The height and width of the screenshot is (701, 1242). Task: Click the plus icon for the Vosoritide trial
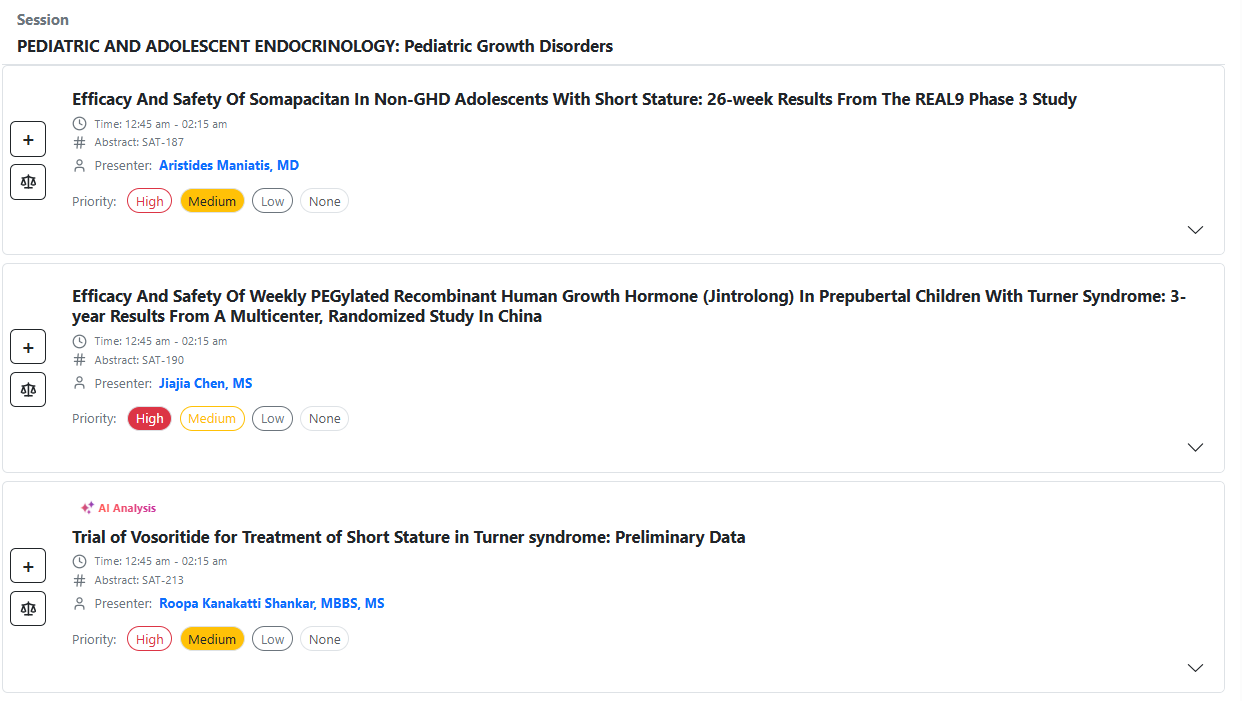click(x=28, y=567)
